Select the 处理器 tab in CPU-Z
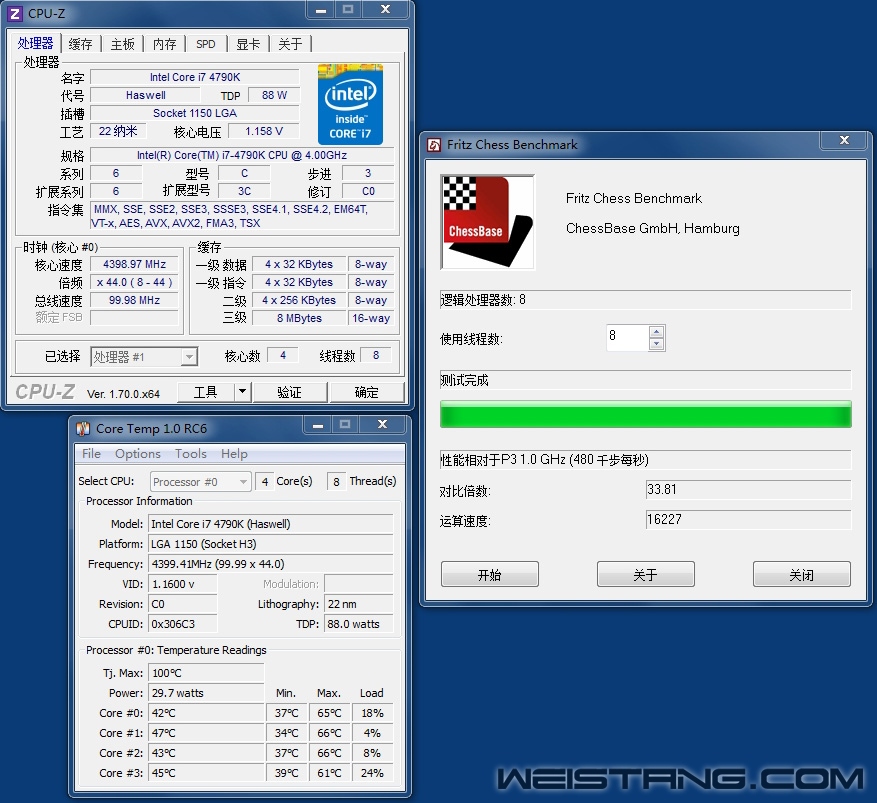Screen dimensions: 877x803 click(35, 43)
